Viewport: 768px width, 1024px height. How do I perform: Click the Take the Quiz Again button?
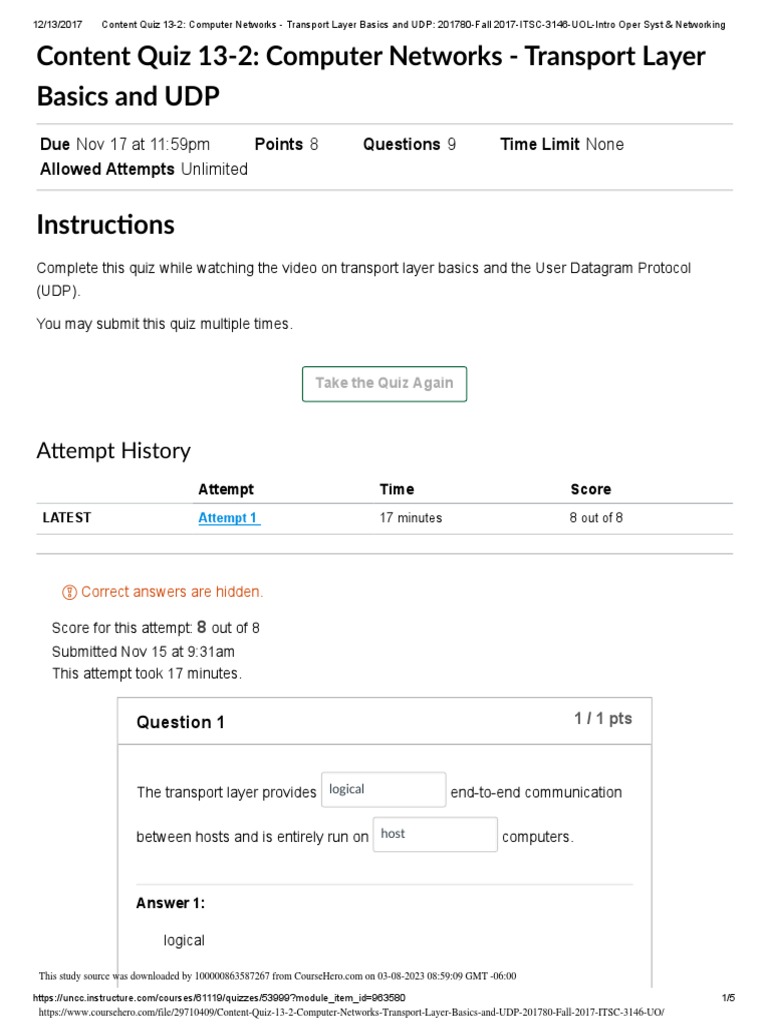(x=384, y=384)
